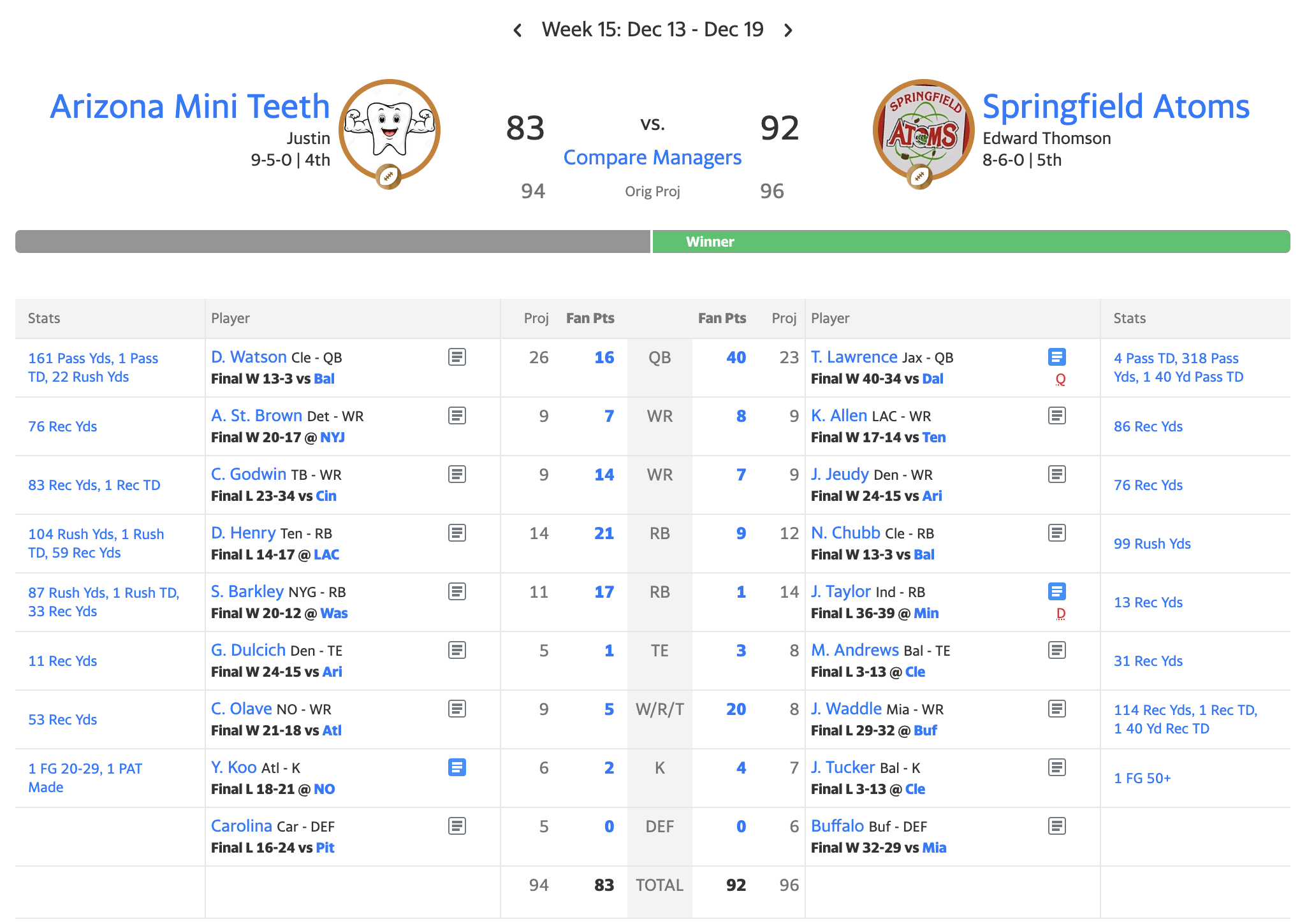Go to previous week using left chevron
This screenshot has width=1307, height=924.
tap(518, 30)
